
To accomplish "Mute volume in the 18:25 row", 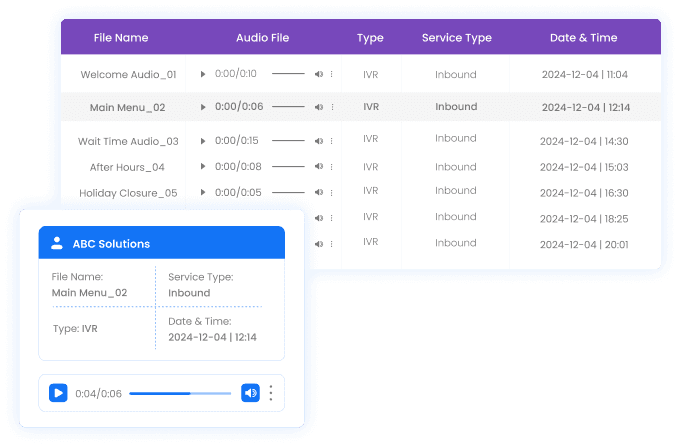I will (x=319, y=218).
